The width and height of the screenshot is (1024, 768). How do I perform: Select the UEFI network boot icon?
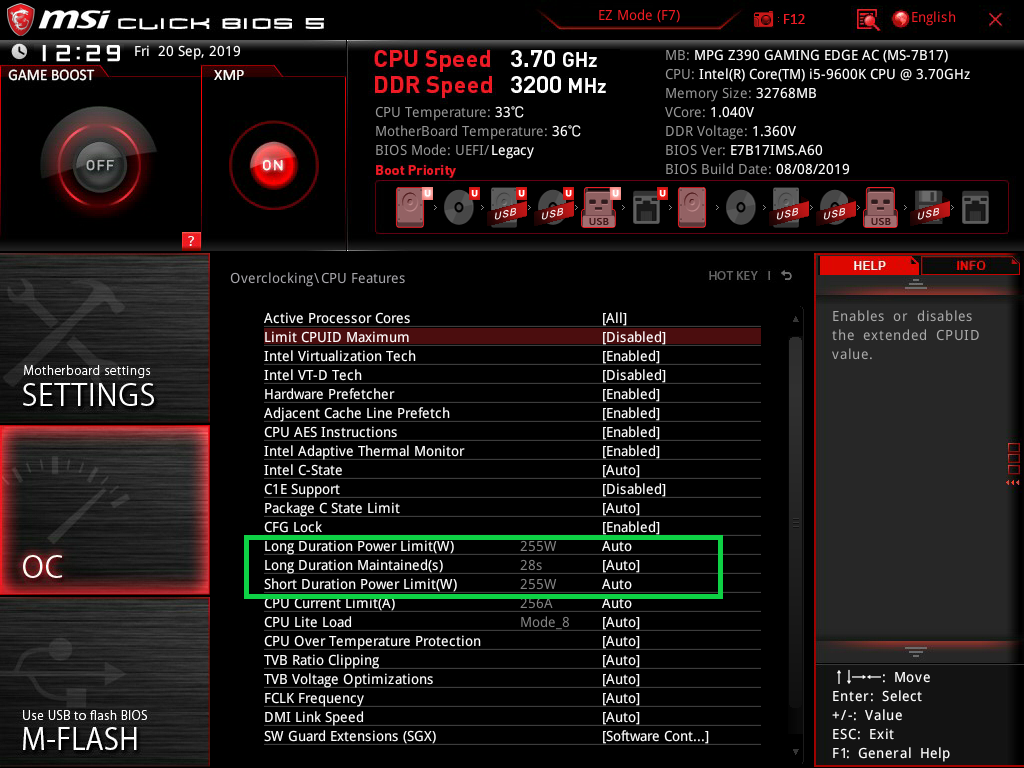tap(648, 207)
